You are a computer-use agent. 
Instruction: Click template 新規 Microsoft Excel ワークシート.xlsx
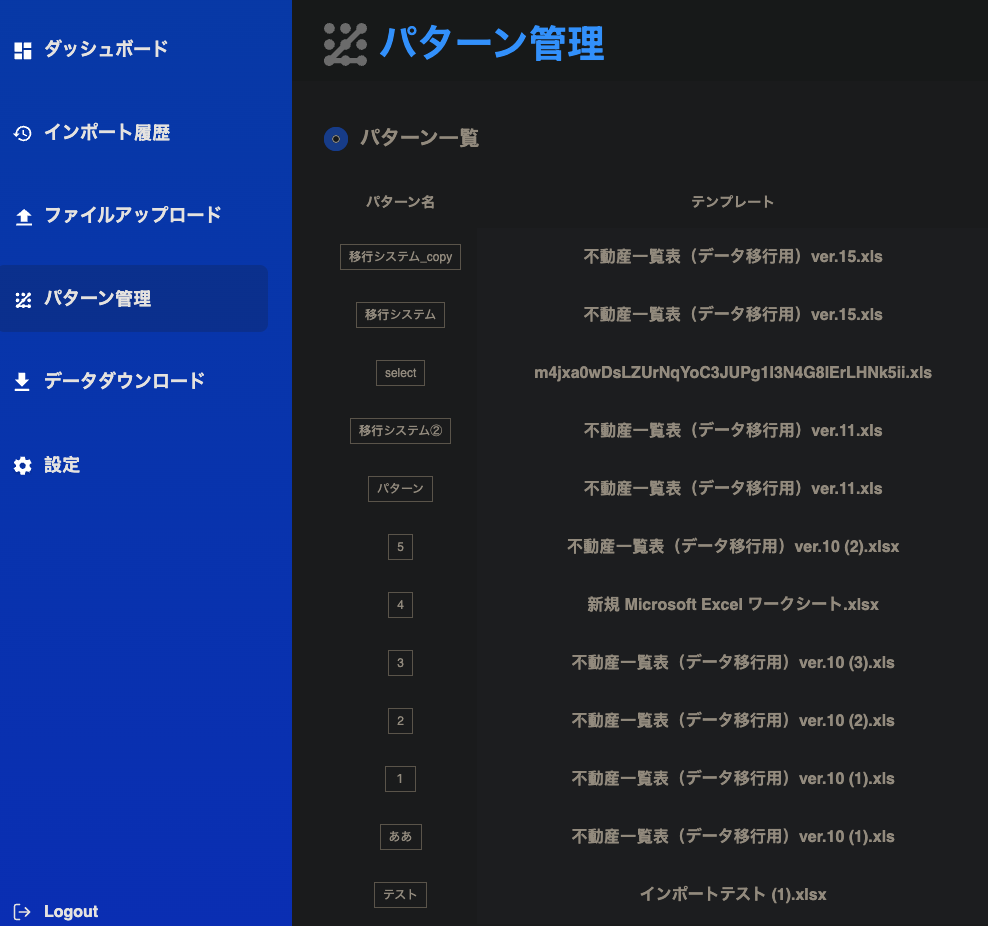[x=733, y=605]
